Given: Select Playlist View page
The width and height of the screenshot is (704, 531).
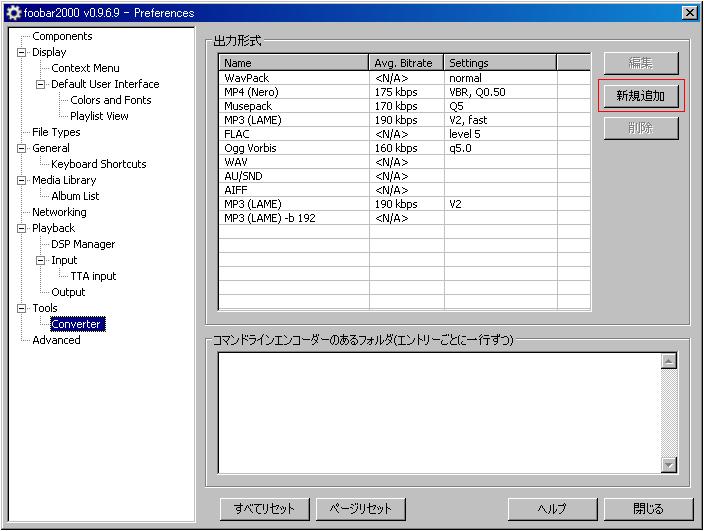Looking at the screenshot, I should pyautogui.click(x=99, y=116).
